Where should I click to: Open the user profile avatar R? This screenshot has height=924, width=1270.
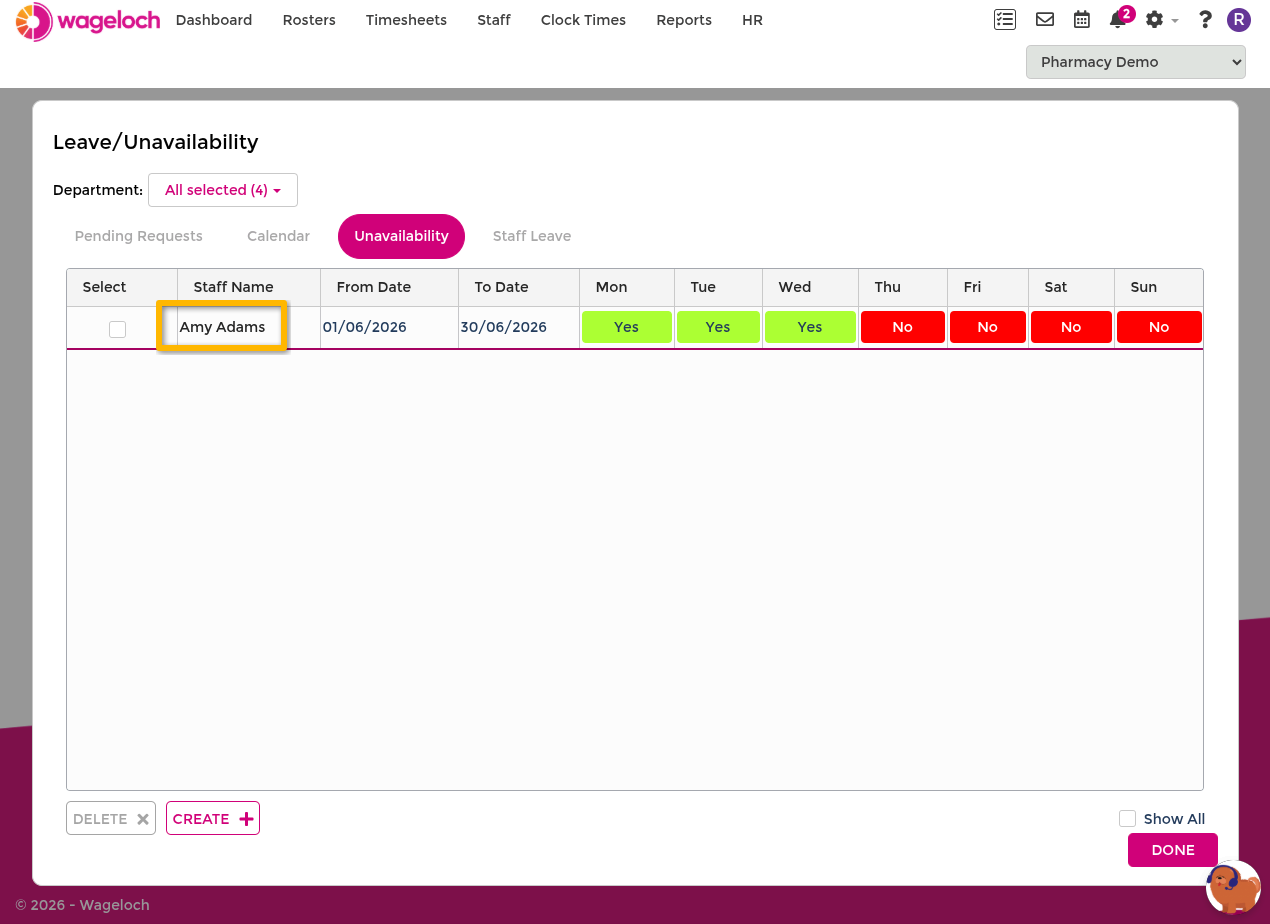tap(1239, 19)
